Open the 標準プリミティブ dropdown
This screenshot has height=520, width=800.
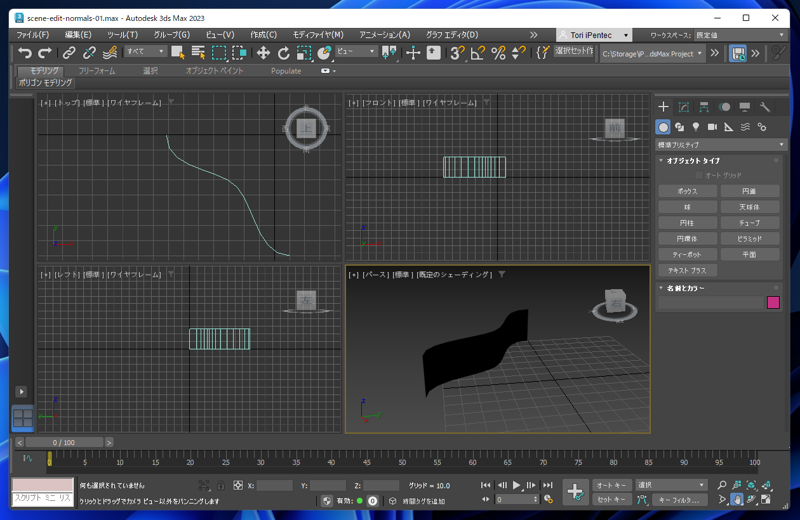point(720,145)
